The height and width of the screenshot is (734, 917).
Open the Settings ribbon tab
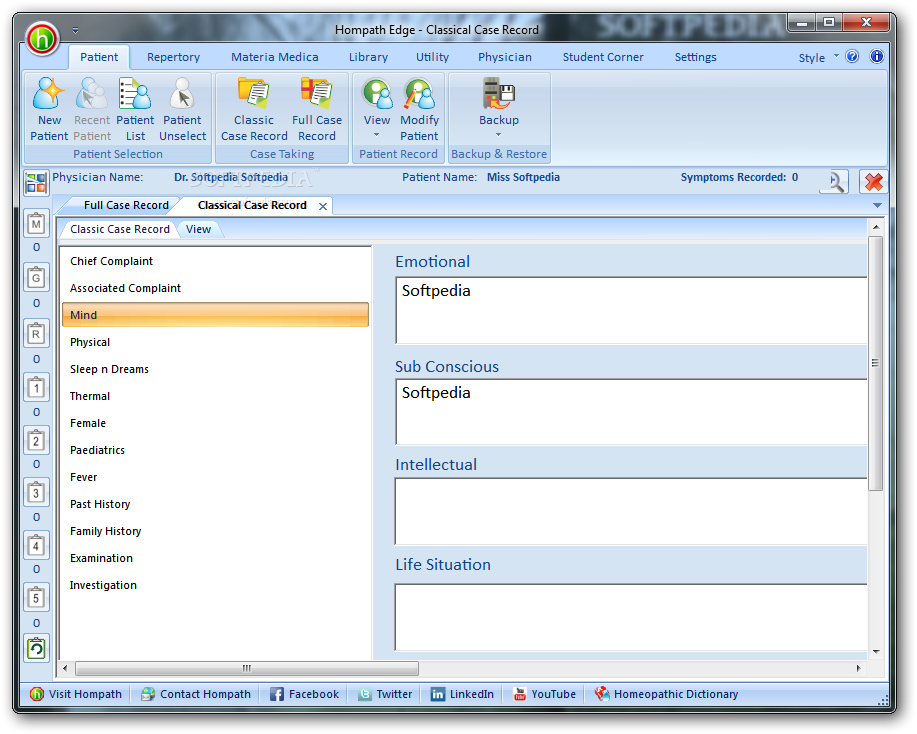(695, 57)
